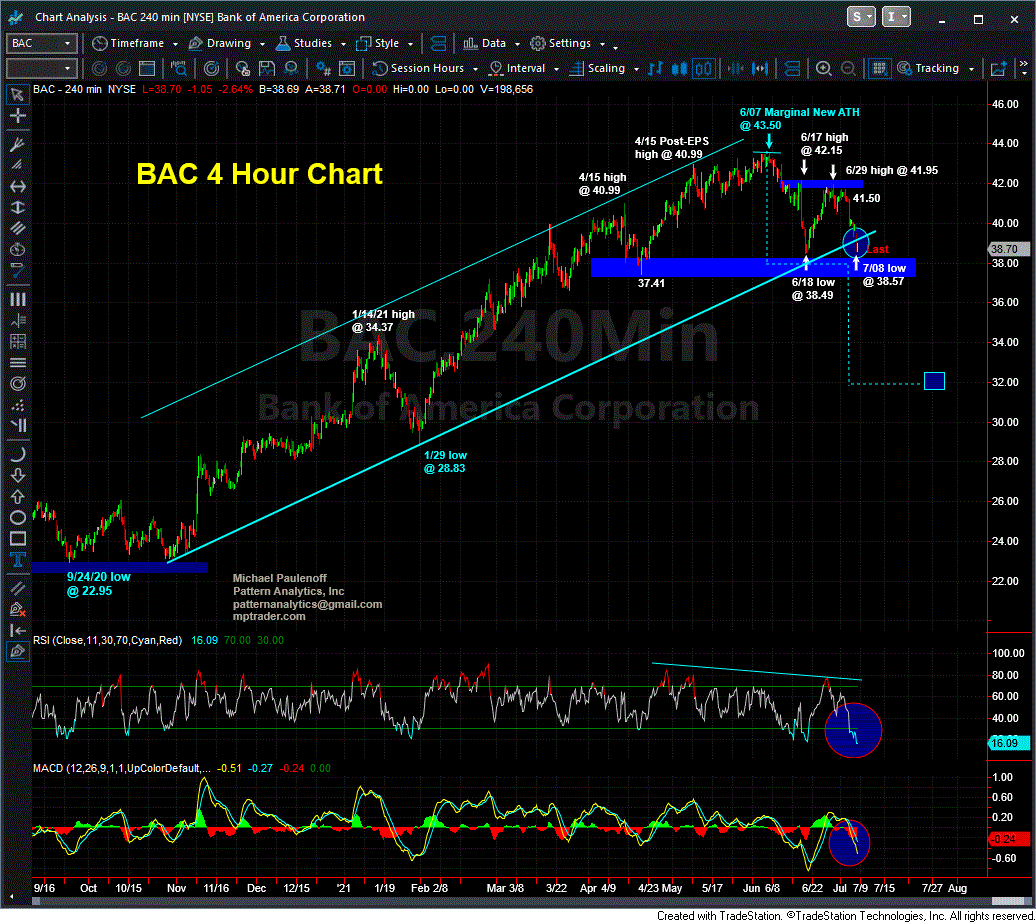
Task: Click the 16.09 RSI value marker
Action: tap(1008, 743)
